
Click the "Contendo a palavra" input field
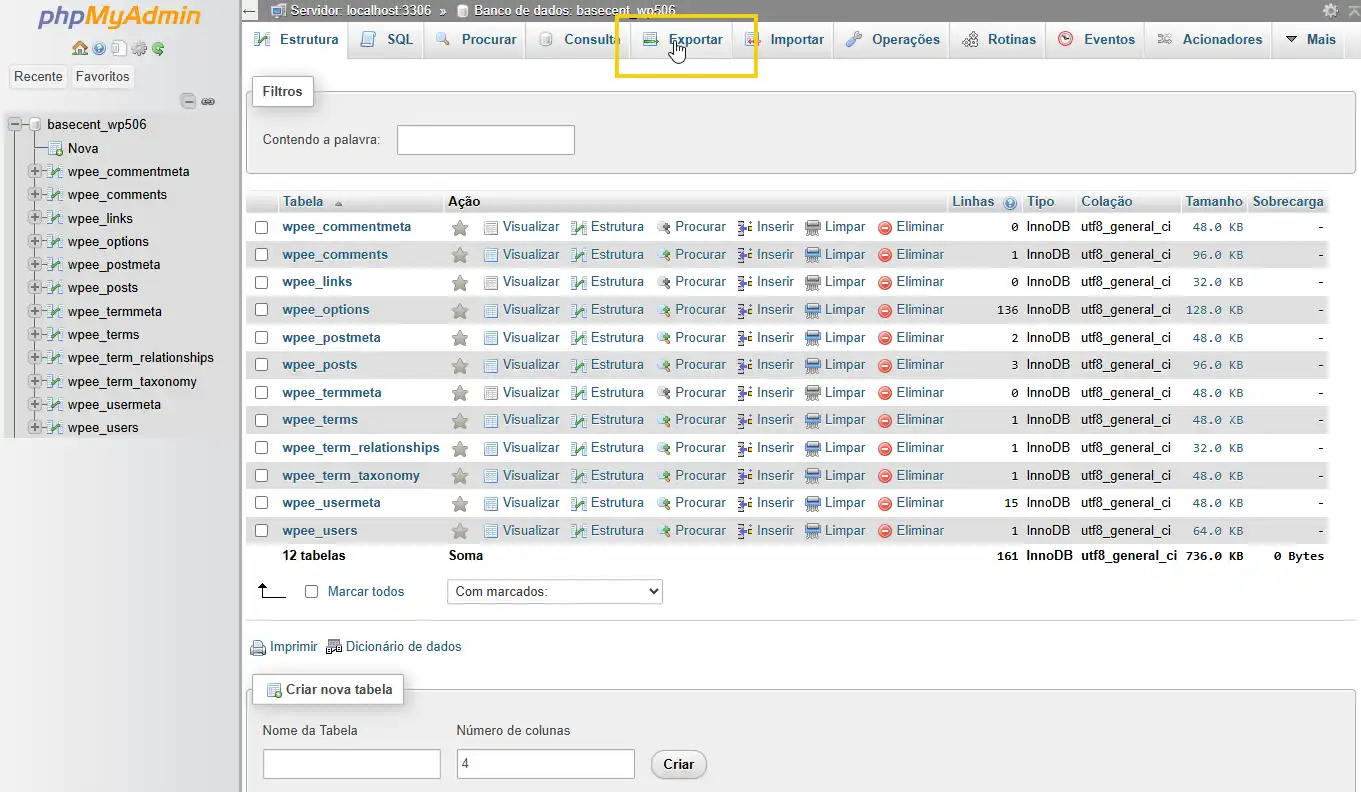tap(485, 140)
